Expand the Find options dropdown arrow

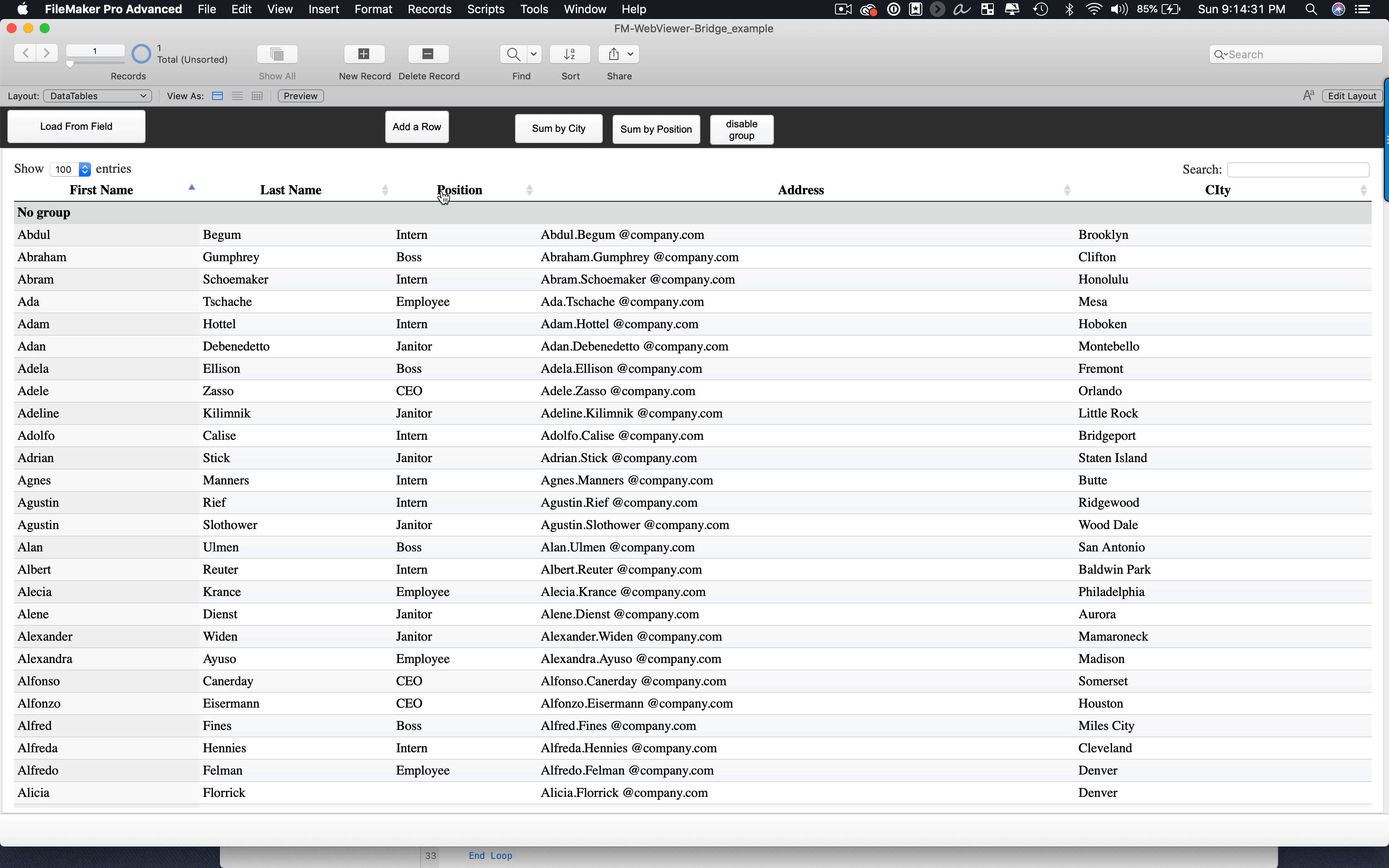534,54
